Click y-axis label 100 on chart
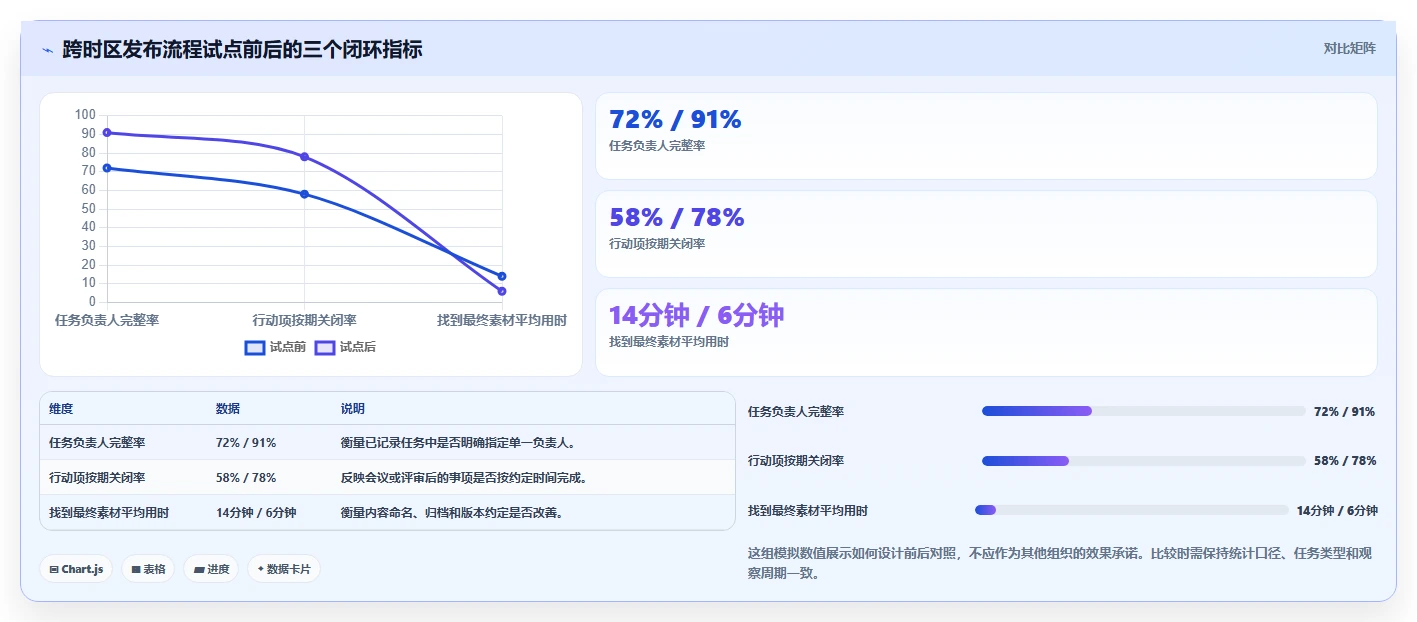 tap(86, 115)
